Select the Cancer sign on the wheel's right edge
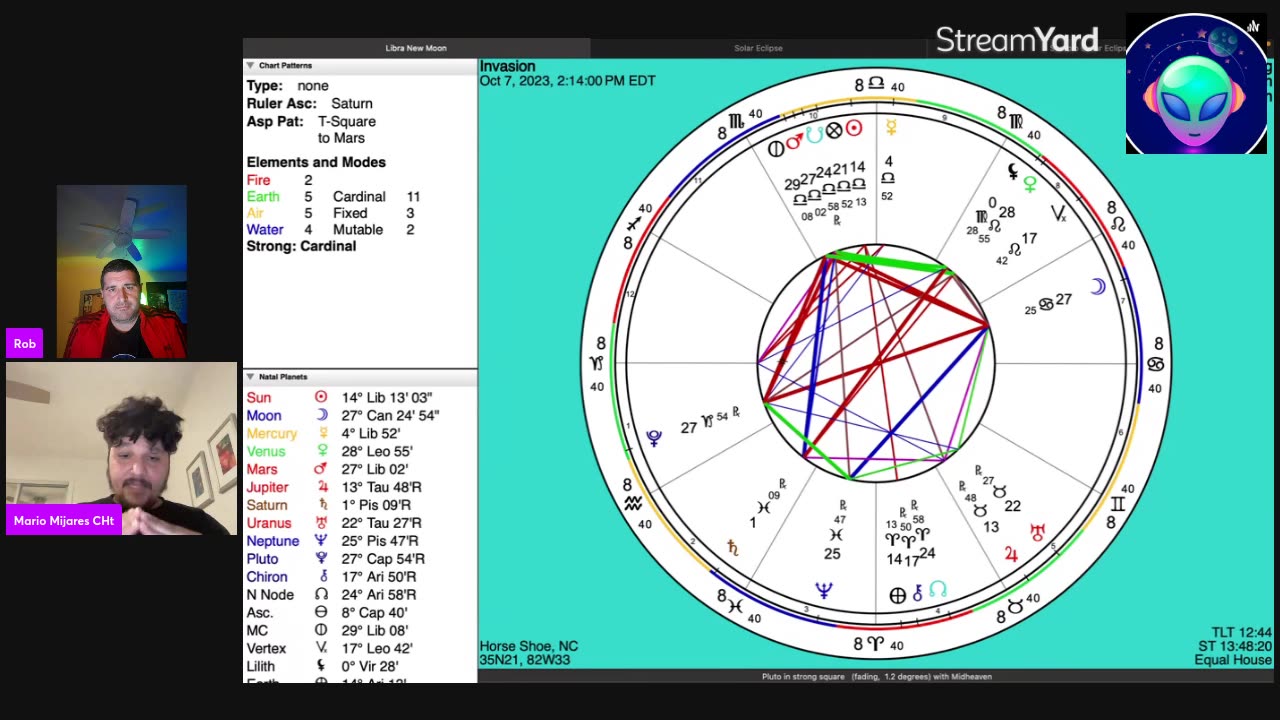1280x720 pixels. point(1156,364)
